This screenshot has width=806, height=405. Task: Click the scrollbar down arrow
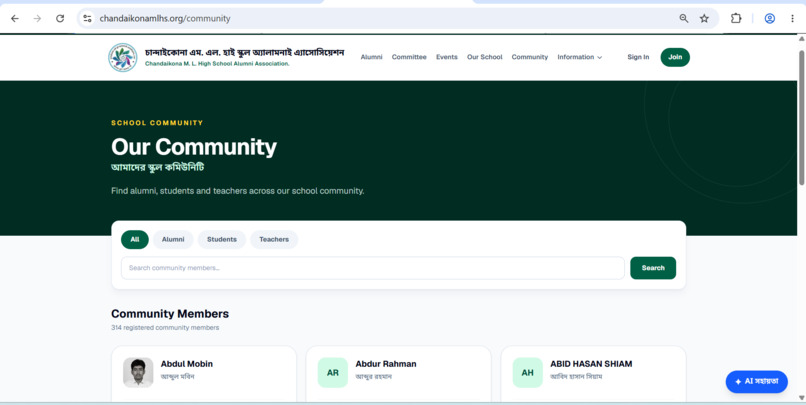[801, 397]
